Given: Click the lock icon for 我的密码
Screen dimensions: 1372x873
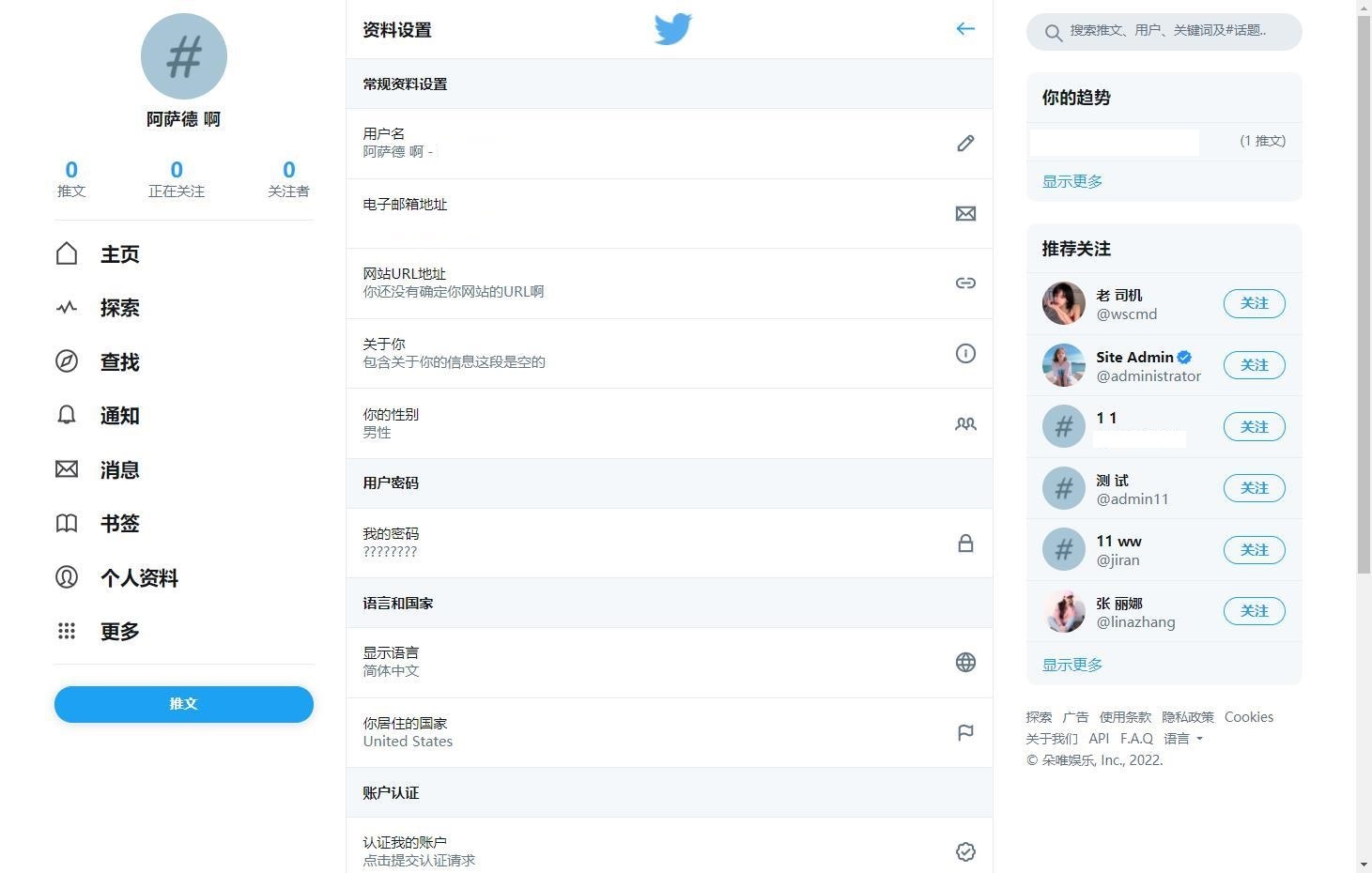Looking at the screenshot, I should click(965, 543).
